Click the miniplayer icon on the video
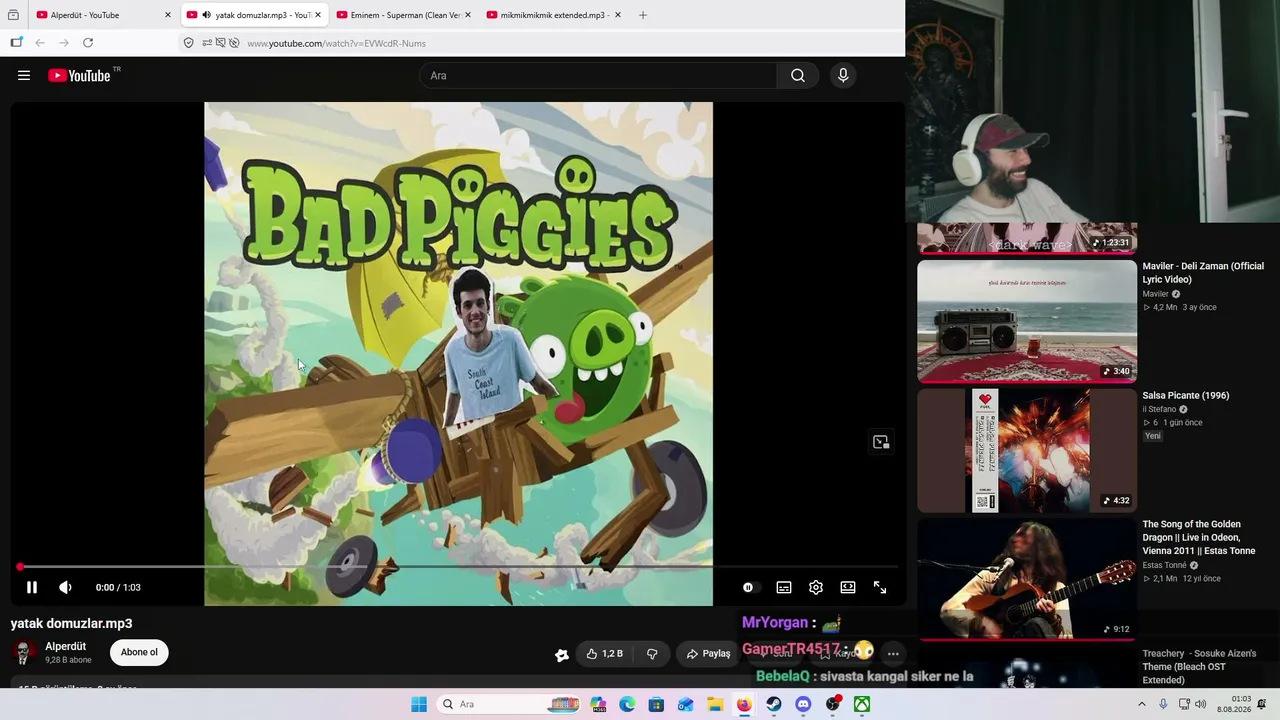Screen dimensions: 1280x720 [x=881, y=442]
